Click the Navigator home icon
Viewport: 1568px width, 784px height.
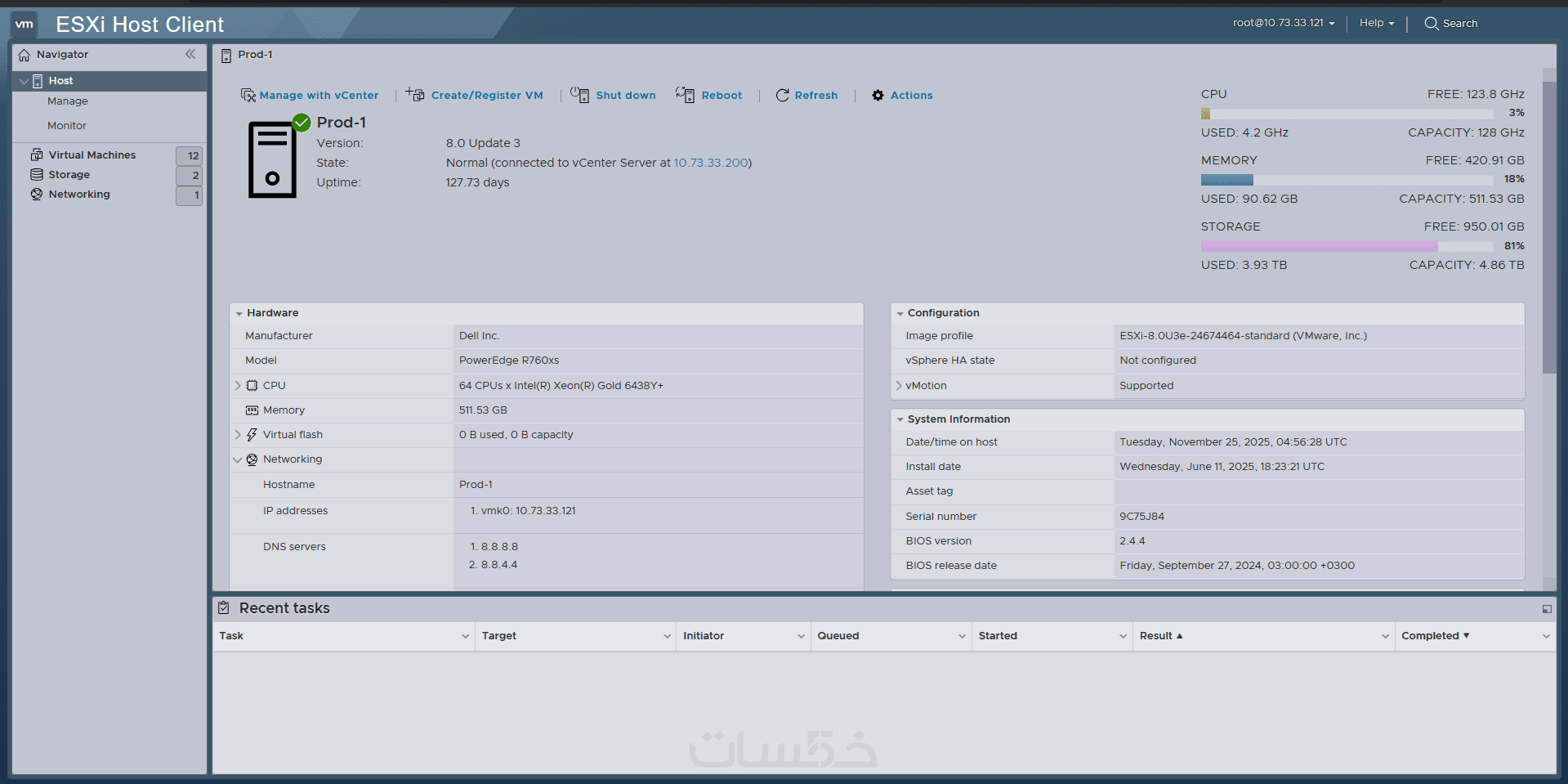(x=25, y=55)
